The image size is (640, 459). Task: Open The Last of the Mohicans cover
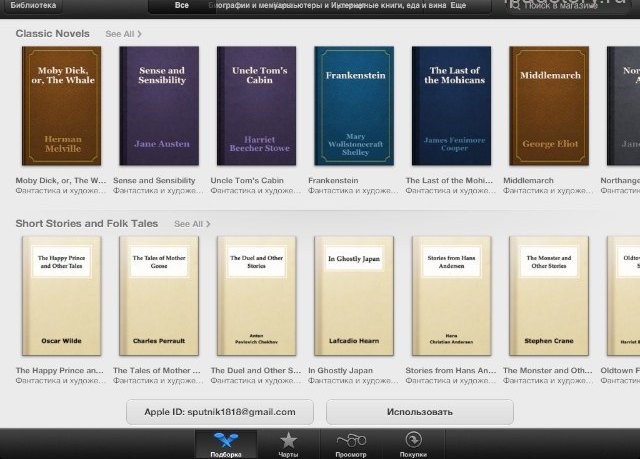point(451,106)
